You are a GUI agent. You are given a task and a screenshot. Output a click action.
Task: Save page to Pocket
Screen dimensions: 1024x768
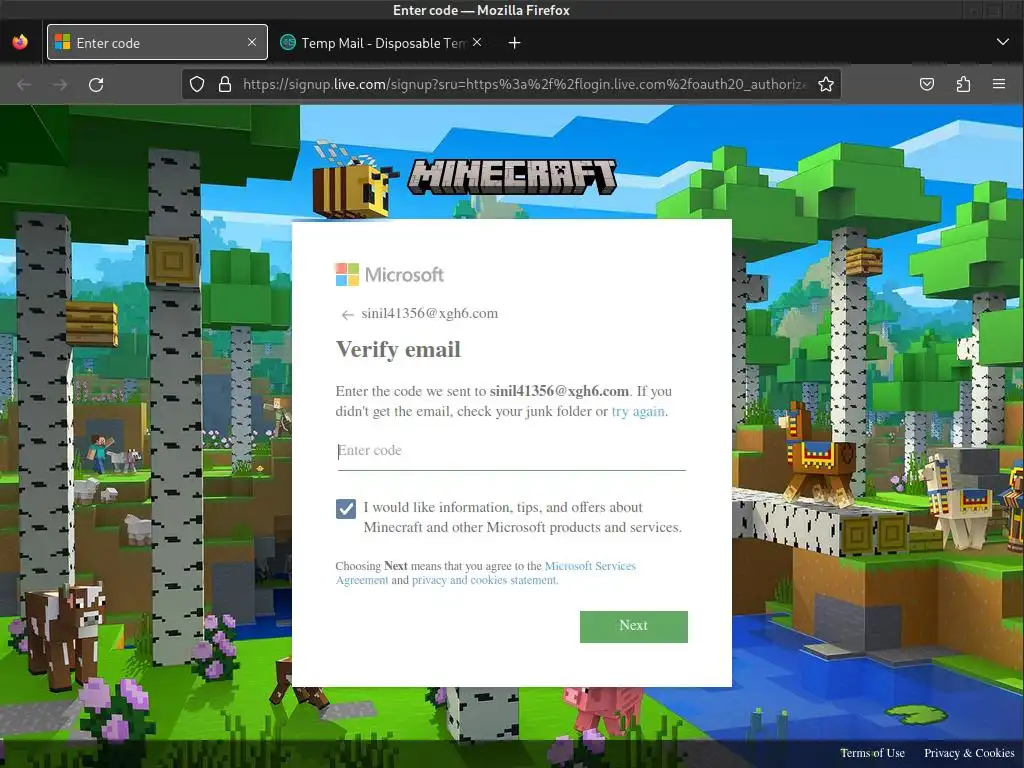927,84
